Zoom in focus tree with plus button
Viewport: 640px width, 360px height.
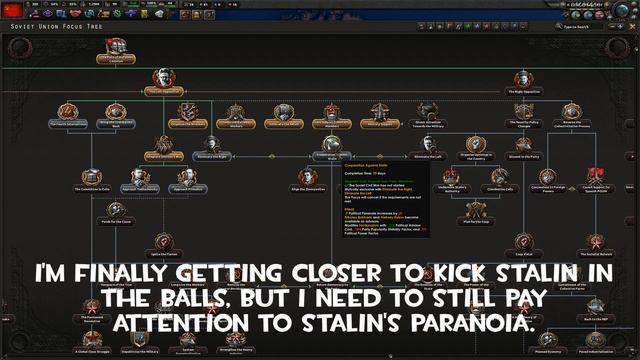[x=620, y=27]
